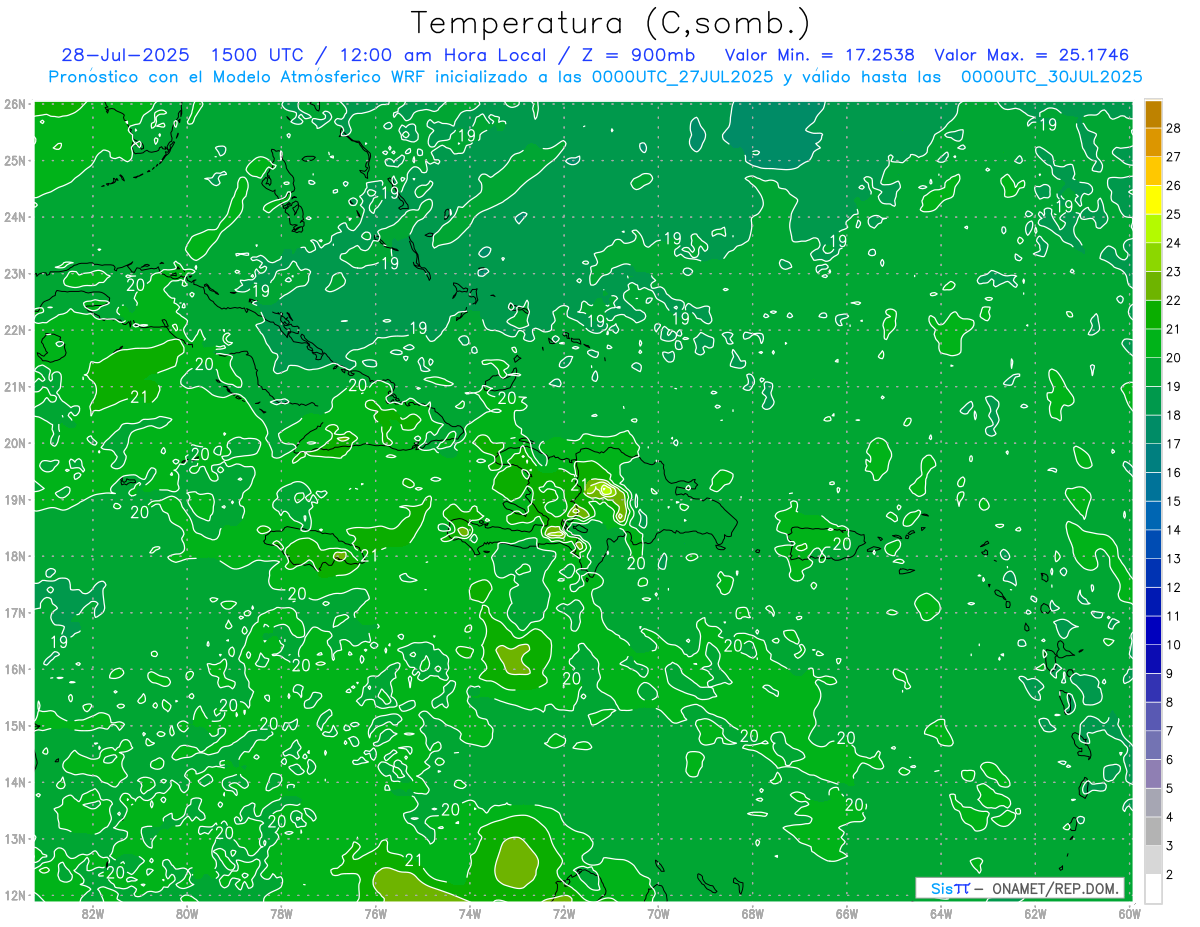1200x927 pixels.
Task: Click '0000UTC_30JUL2025' valid-until time text
Action: click(x=1052, y=77)
